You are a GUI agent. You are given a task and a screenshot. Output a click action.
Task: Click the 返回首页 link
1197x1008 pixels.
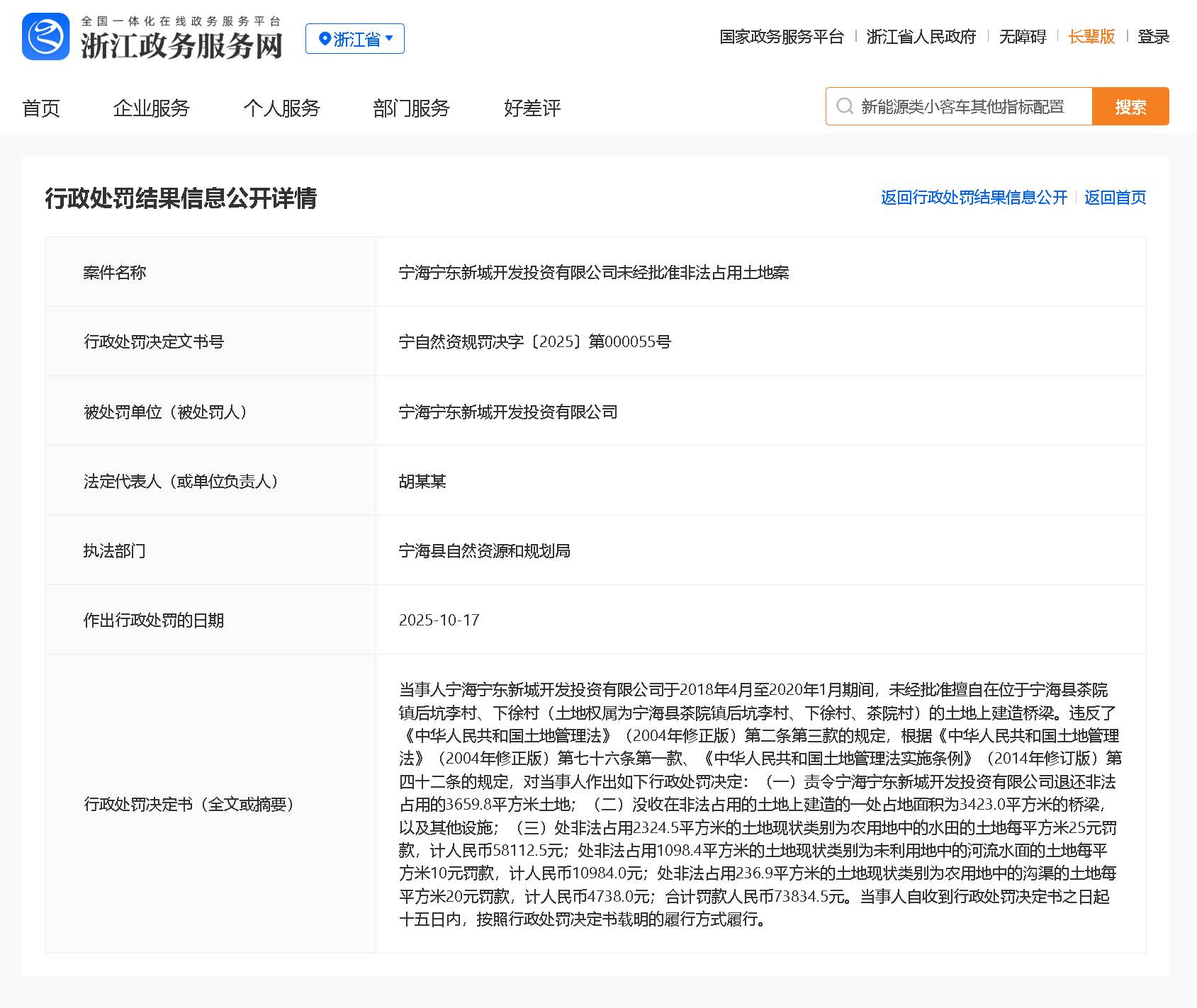click(1115, 198)
